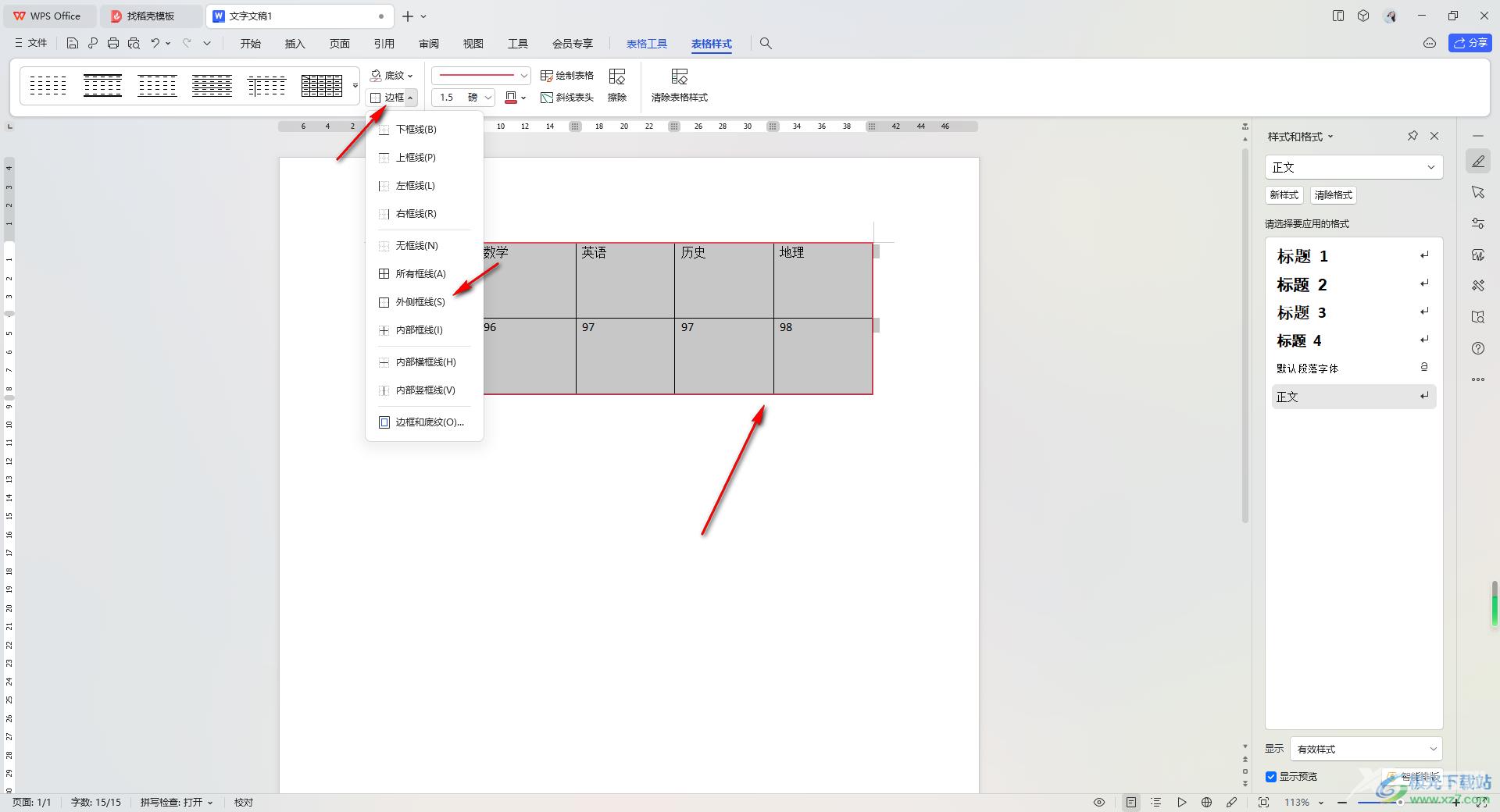The height and width of the screenshot is (812, 1500).
Task: Apply the 标题 3 style
Action: point(1354,313)
